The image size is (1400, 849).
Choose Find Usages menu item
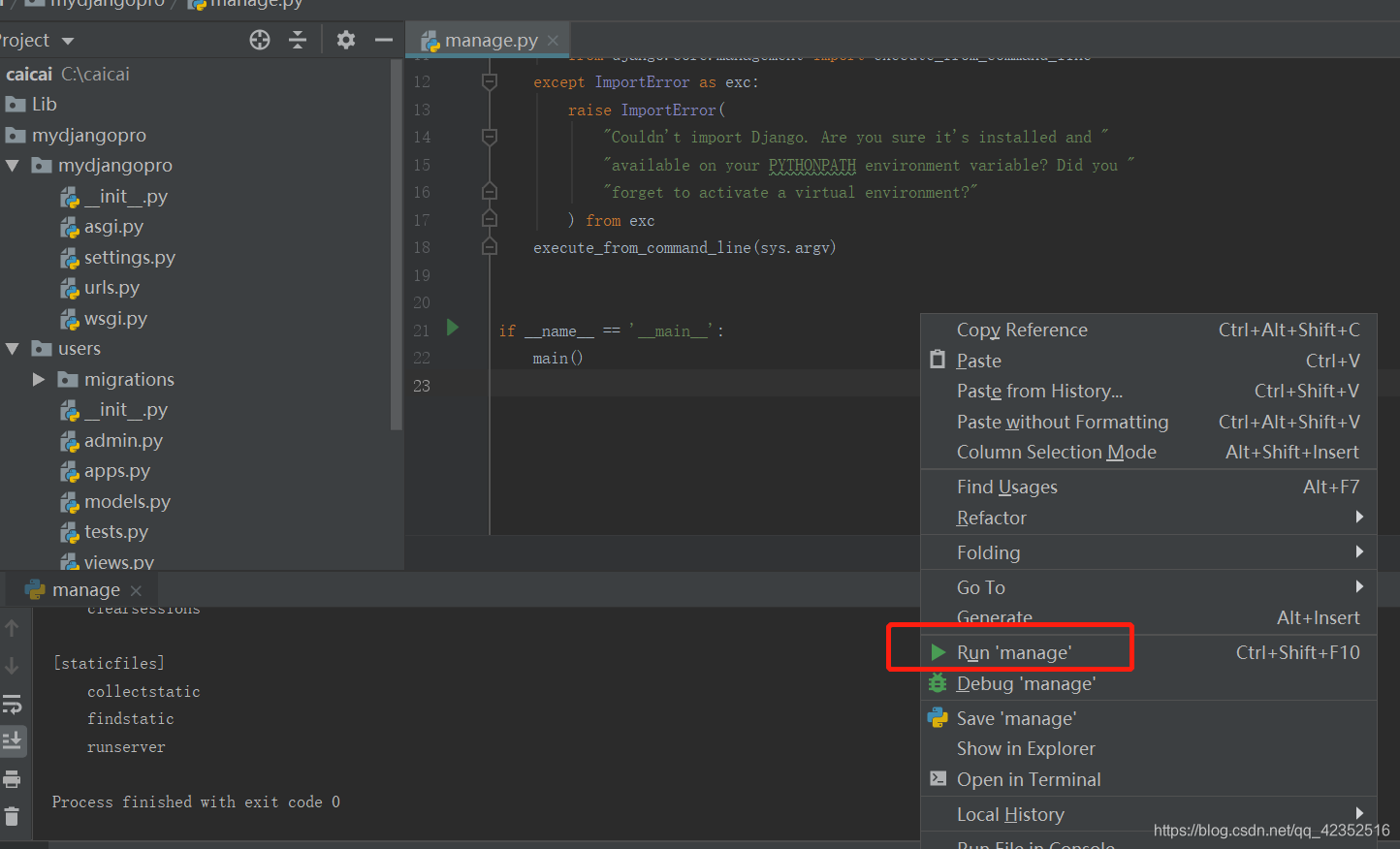point(1149,487)
